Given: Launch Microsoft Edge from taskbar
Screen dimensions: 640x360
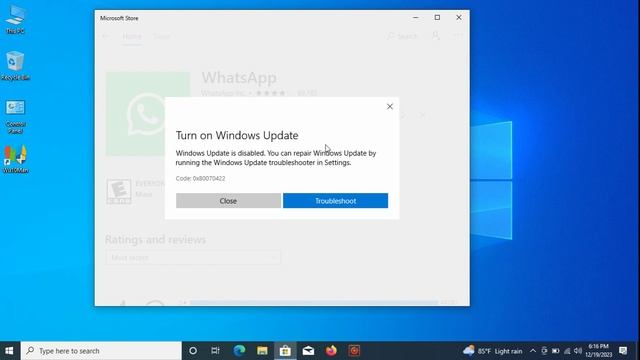Looking at the screenshot, I should click(239, 351).
